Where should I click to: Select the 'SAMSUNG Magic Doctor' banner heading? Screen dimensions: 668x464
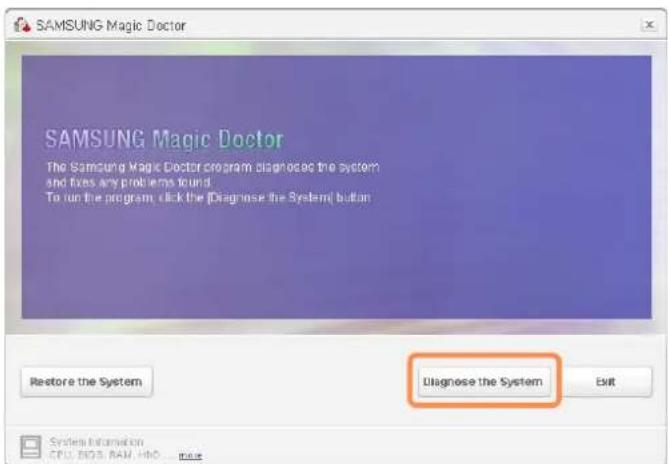tap(164, 139)
